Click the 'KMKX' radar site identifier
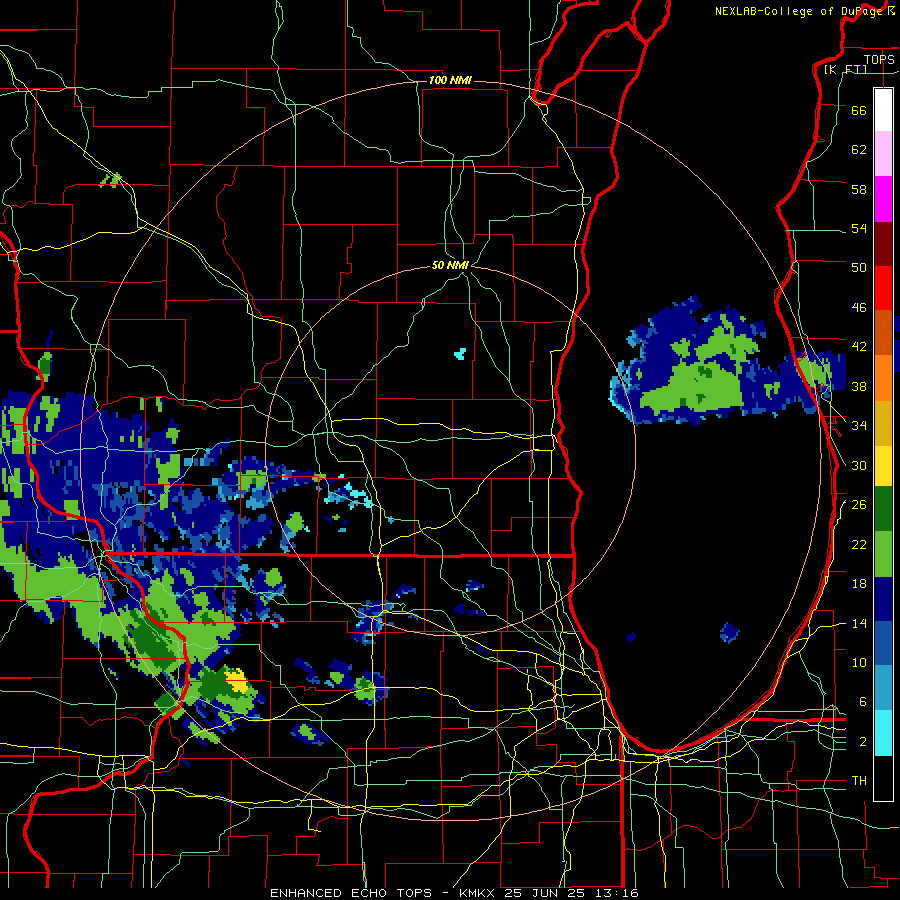The width and height of the screenshot is (900, 900). click(479, 893)
